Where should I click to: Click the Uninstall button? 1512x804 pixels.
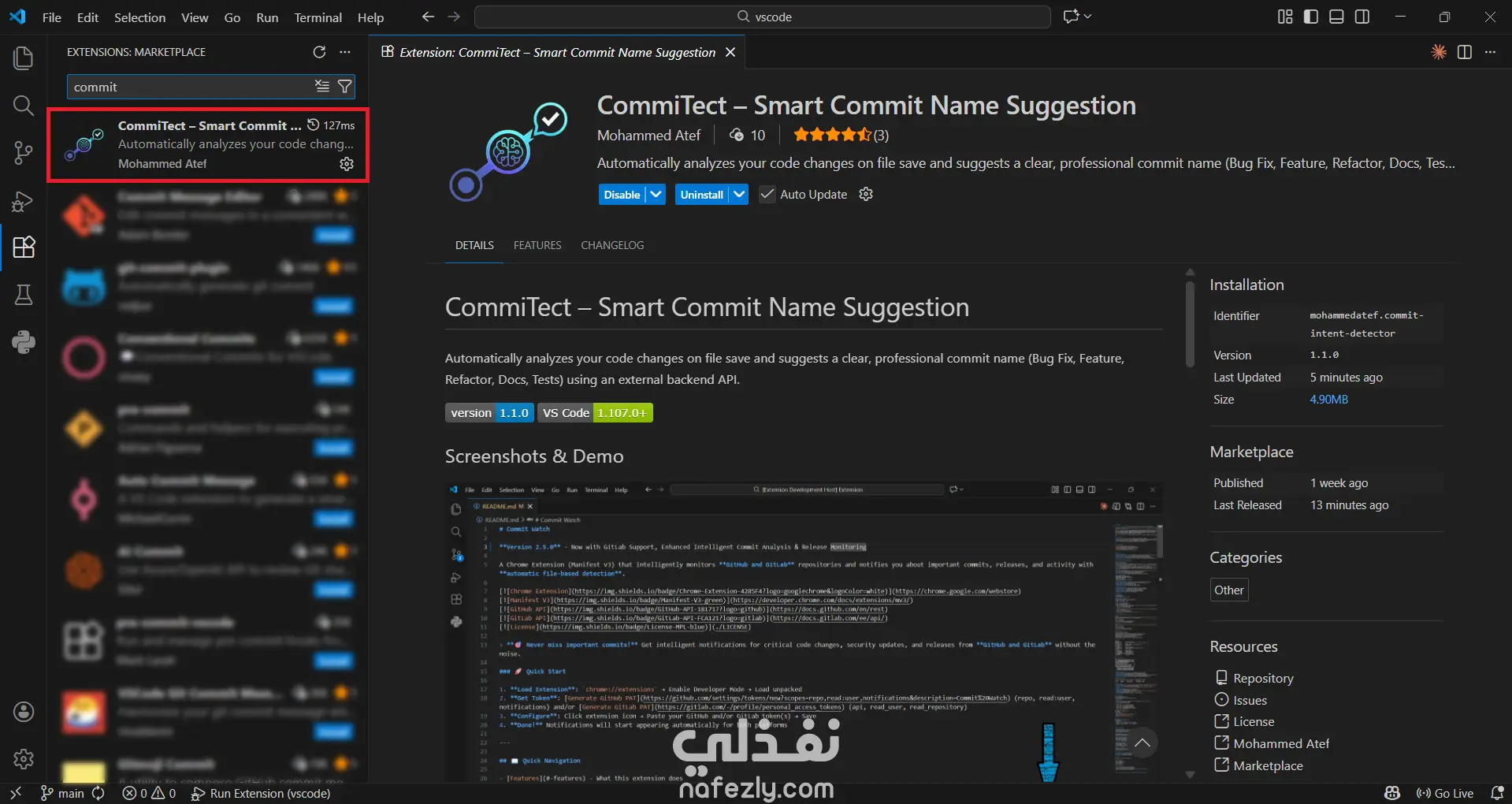point(701,195)
